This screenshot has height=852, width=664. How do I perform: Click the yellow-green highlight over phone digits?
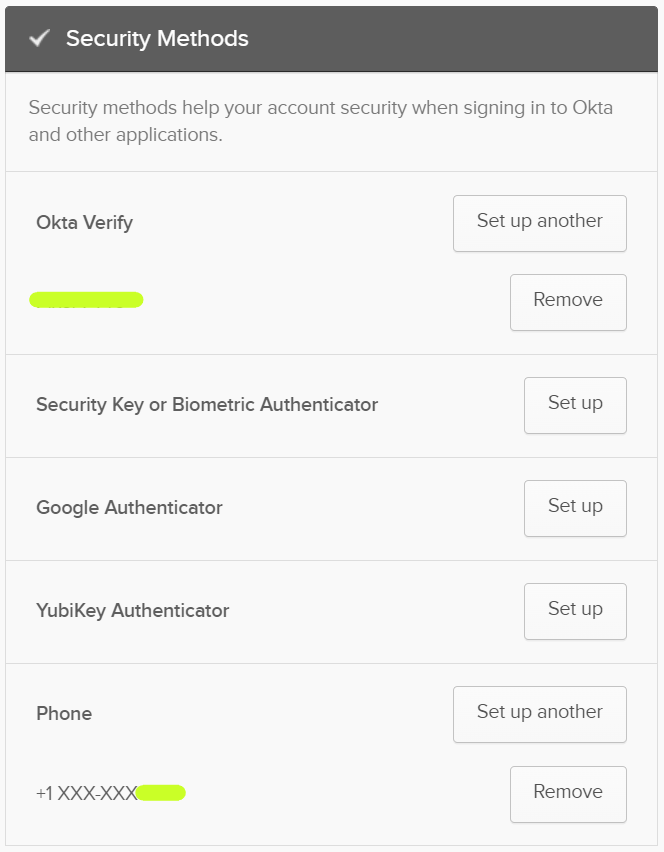pos(161,793)
